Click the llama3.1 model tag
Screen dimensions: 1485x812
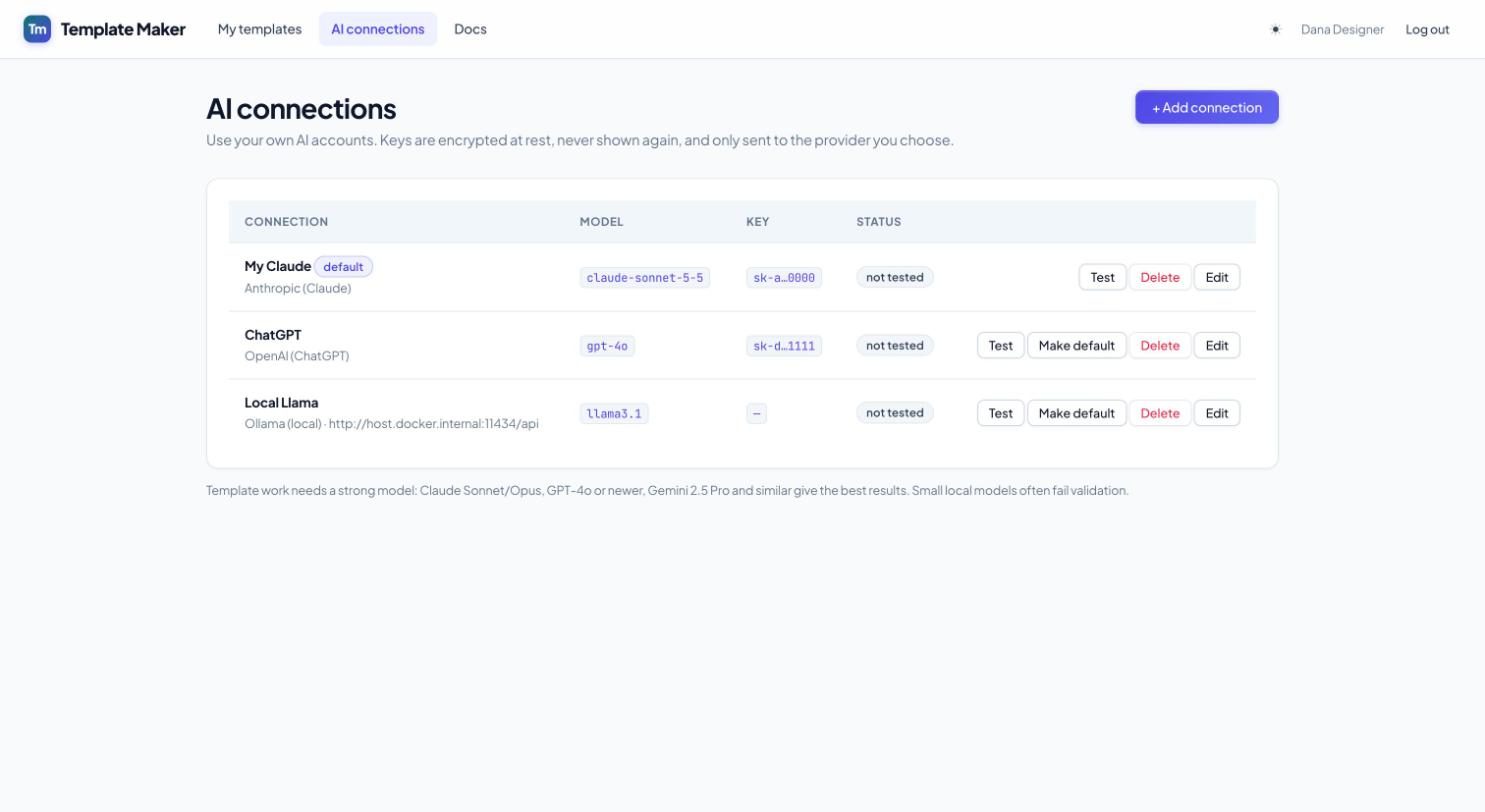614,413
